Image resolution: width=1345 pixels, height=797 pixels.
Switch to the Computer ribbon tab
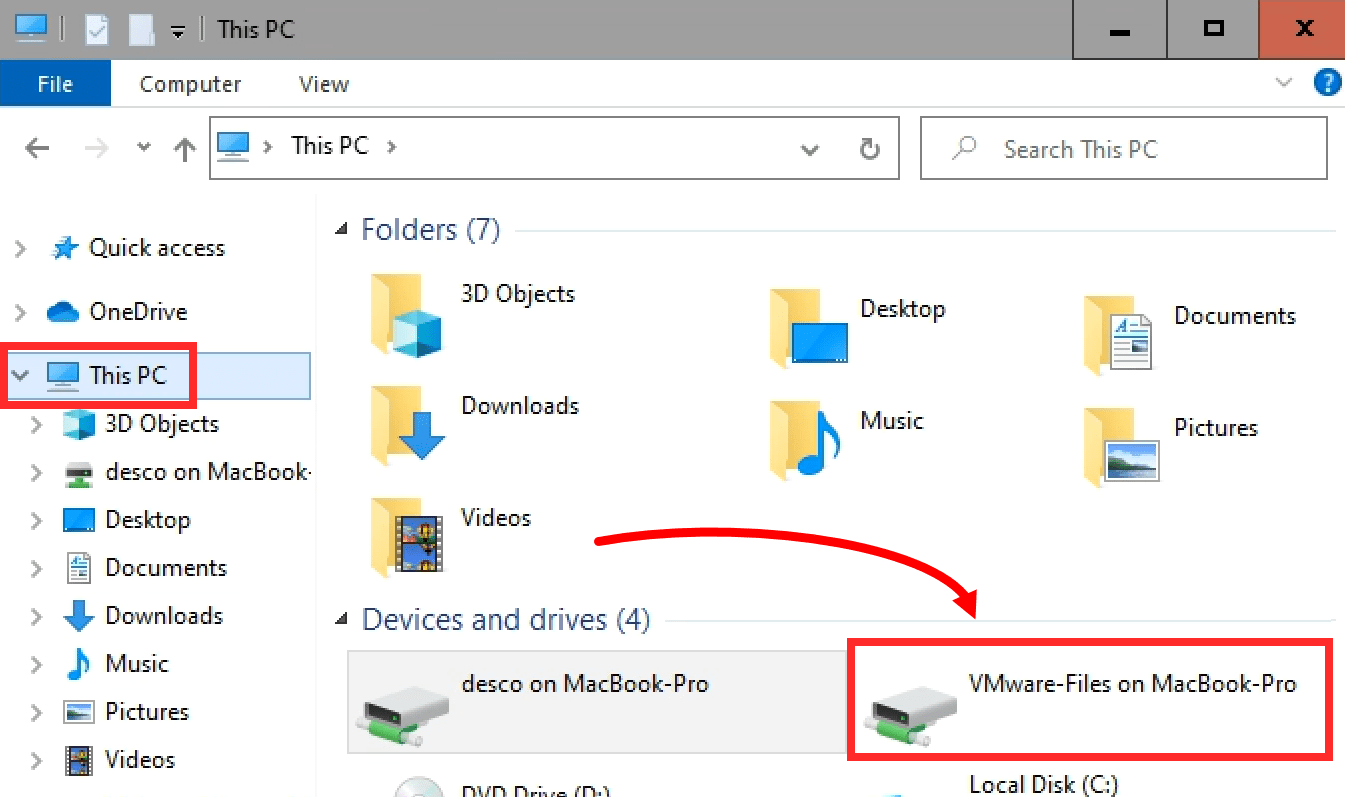(190, 84)
